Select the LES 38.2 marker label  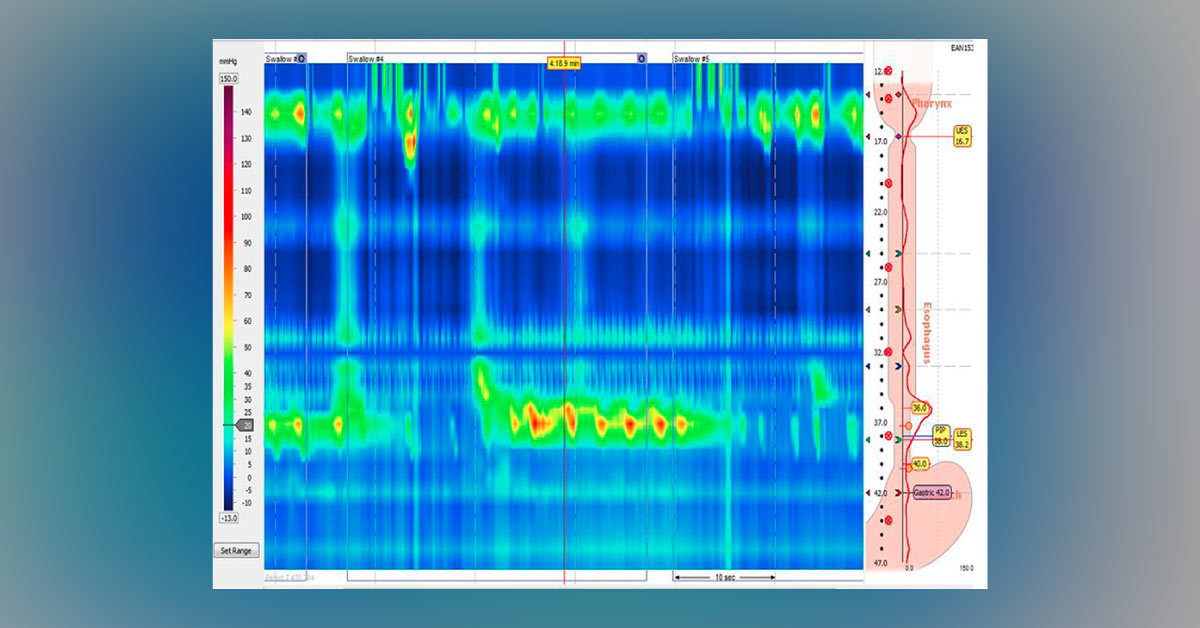pyautogui.click(x=962, y=438)
